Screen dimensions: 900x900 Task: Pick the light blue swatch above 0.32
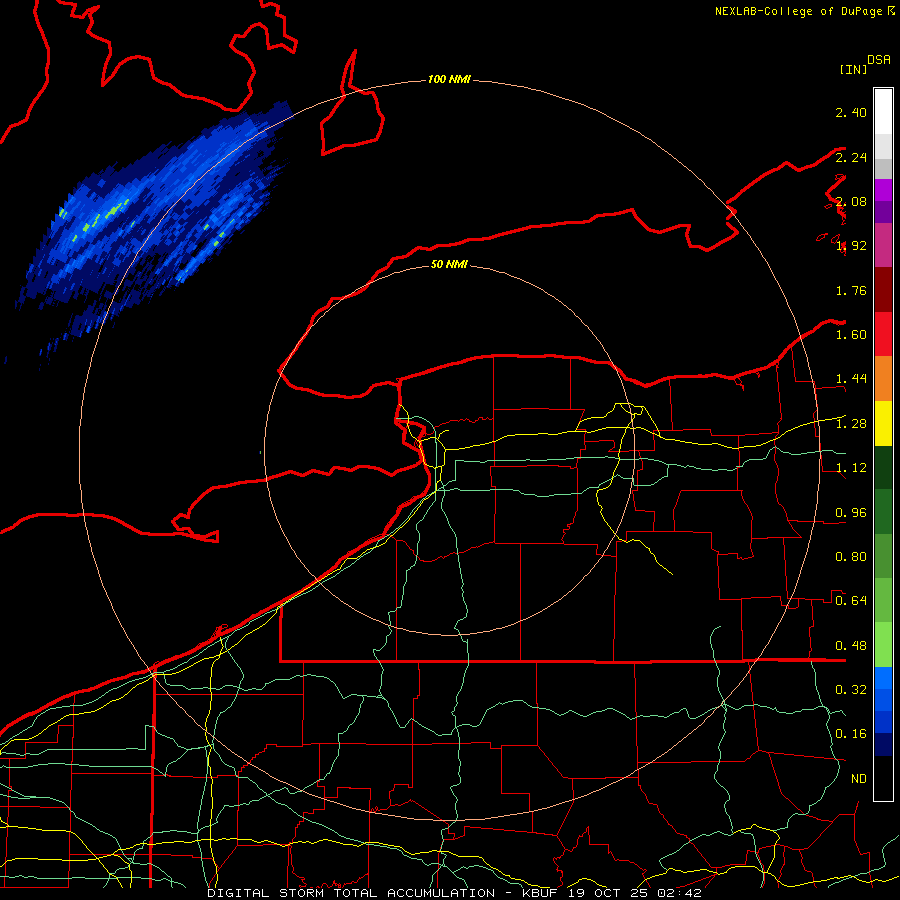(883, 678)
